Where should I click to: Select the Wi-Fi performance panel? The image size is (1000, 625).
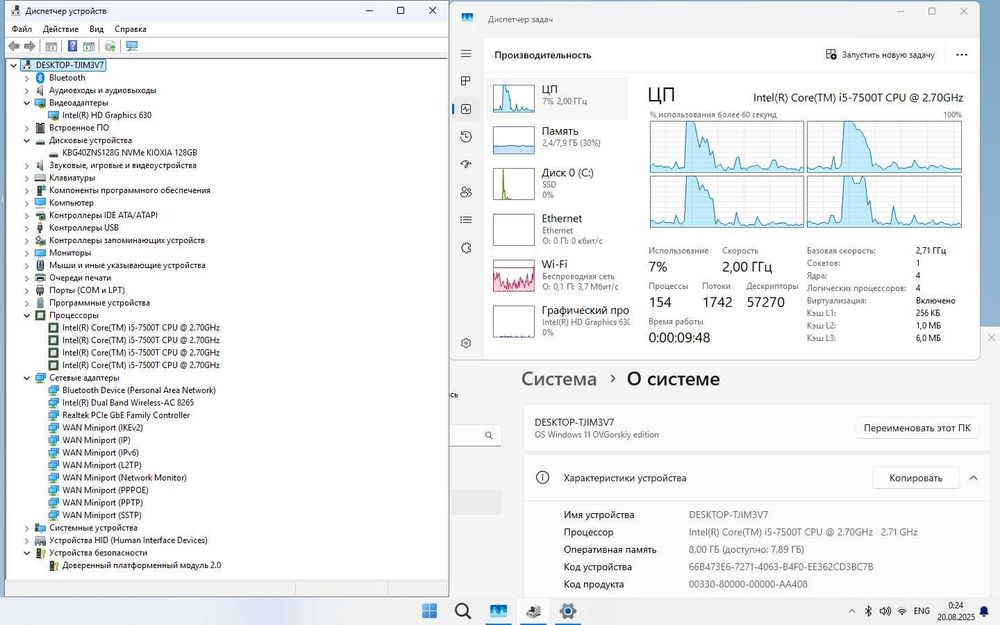point(557,275)
